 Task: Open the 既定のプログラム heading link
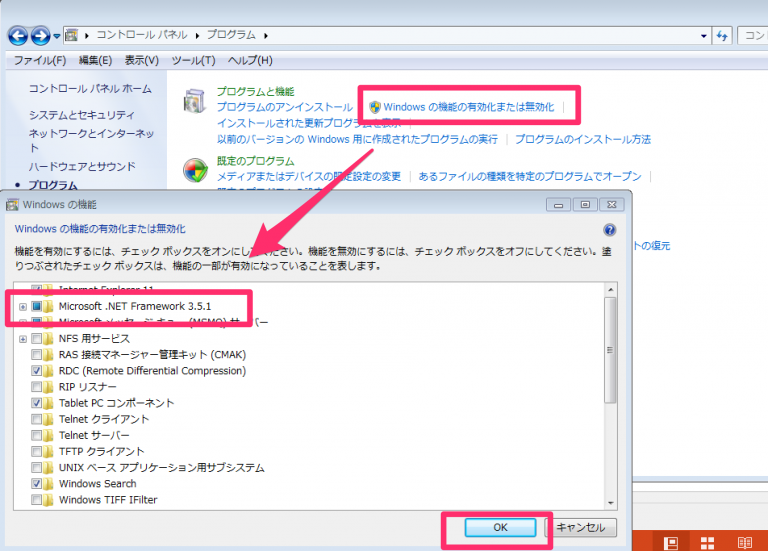click(x=255, y=161)
